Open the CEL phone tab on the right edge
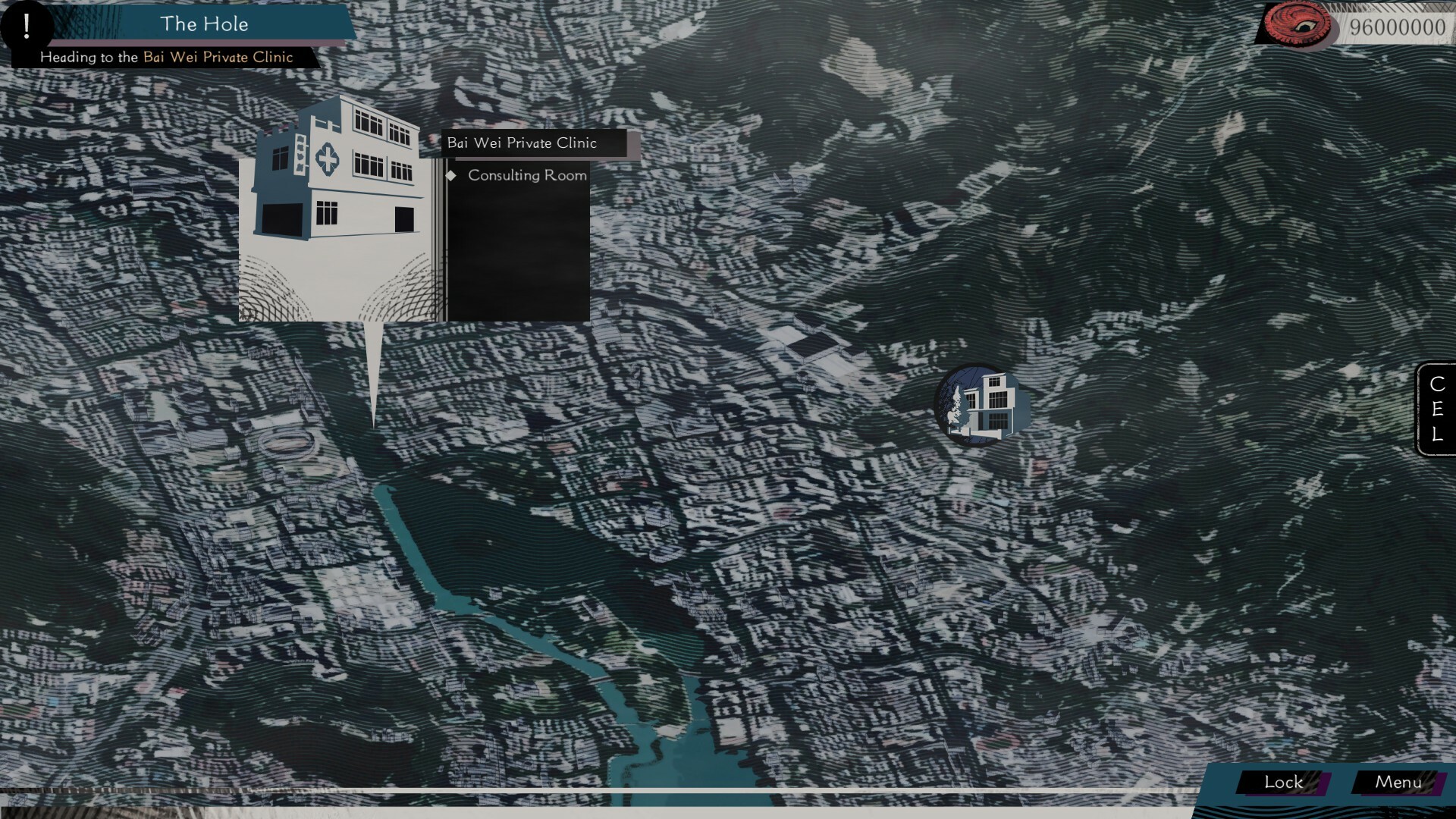The height and width of the screenshot is (819, 1456). pos(1436,409)
